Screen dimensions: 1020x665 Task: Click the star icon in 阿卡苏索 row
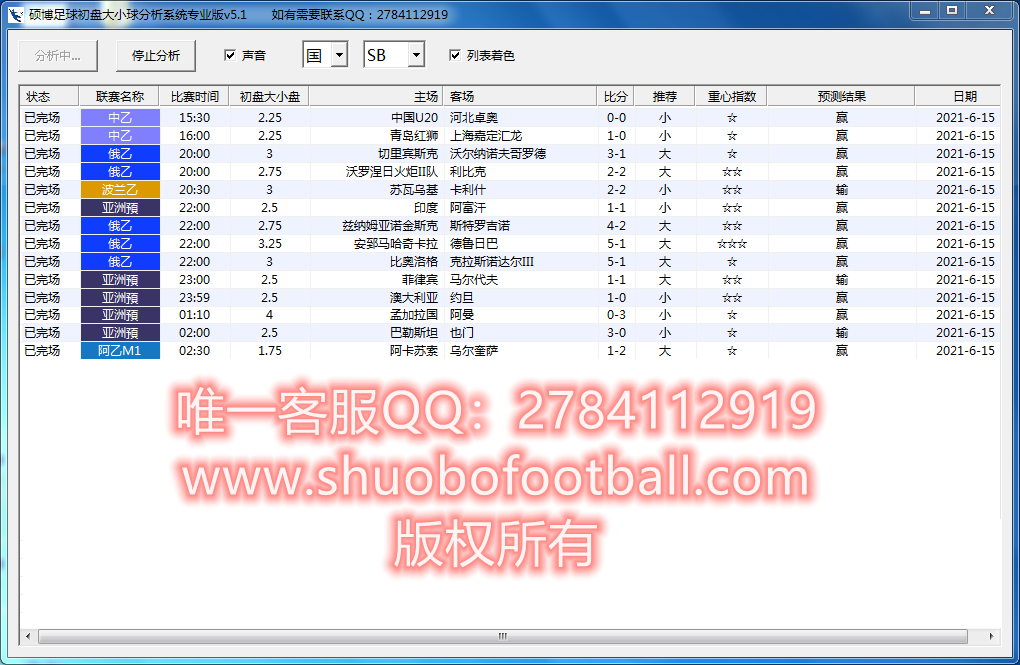732,351
